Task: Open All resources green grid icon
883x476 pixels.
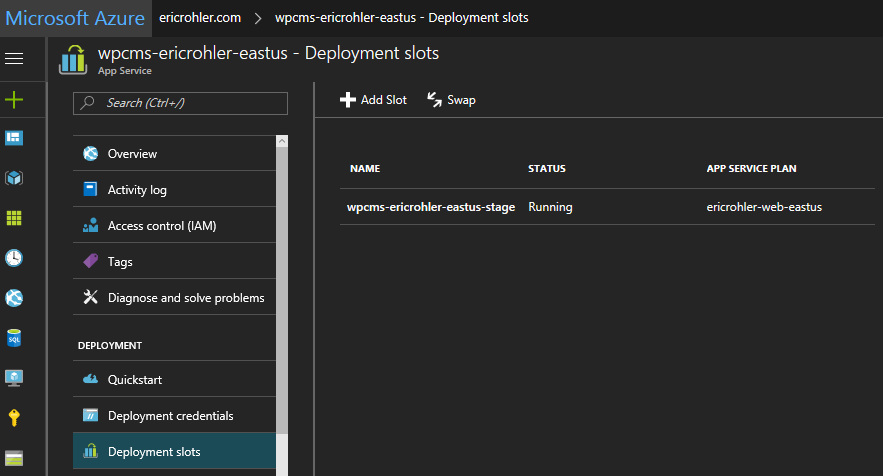Action: click(14, 218)
